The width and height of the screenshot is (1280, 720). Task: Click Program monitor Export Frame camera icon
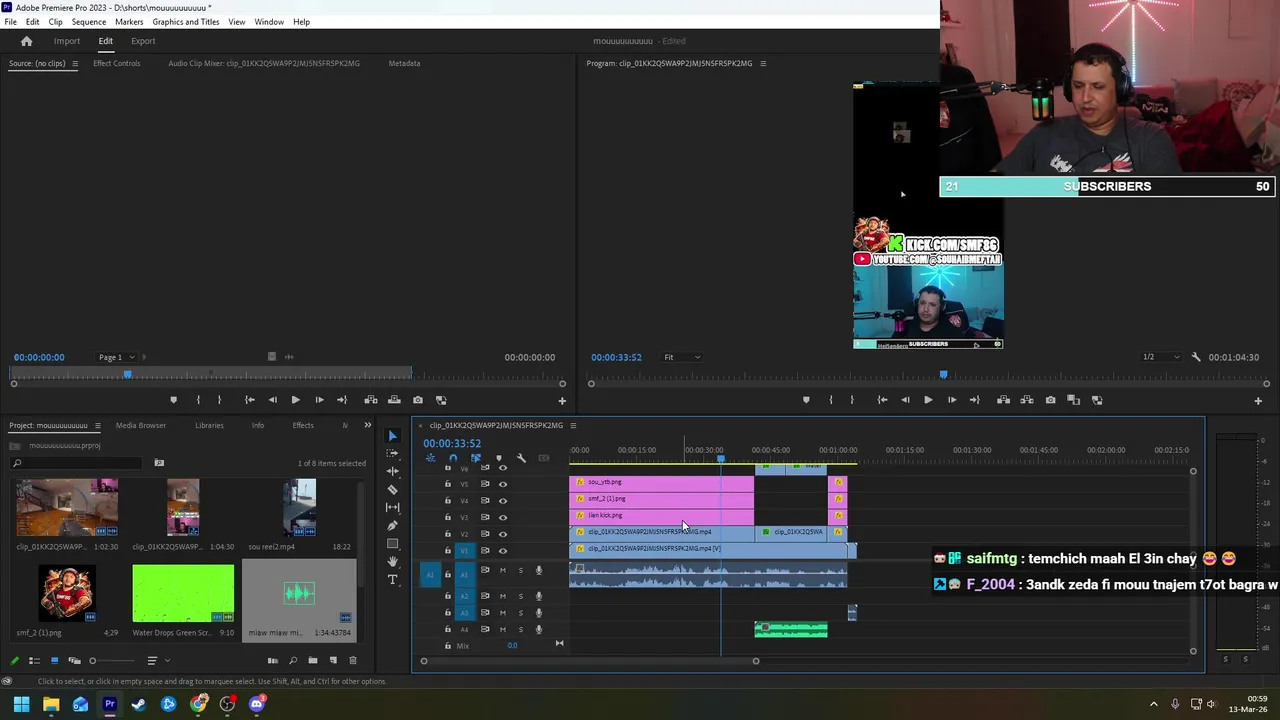coord(1050,400)
